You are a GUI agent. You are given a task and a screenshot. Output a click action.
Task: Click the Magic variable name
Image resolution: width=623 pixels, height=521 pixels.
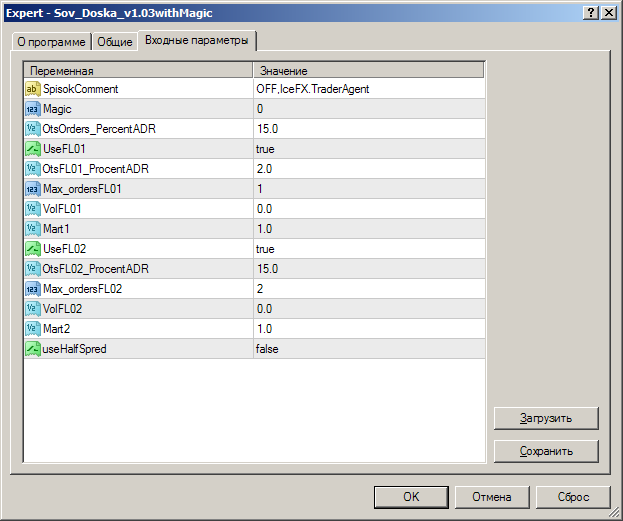57,109
